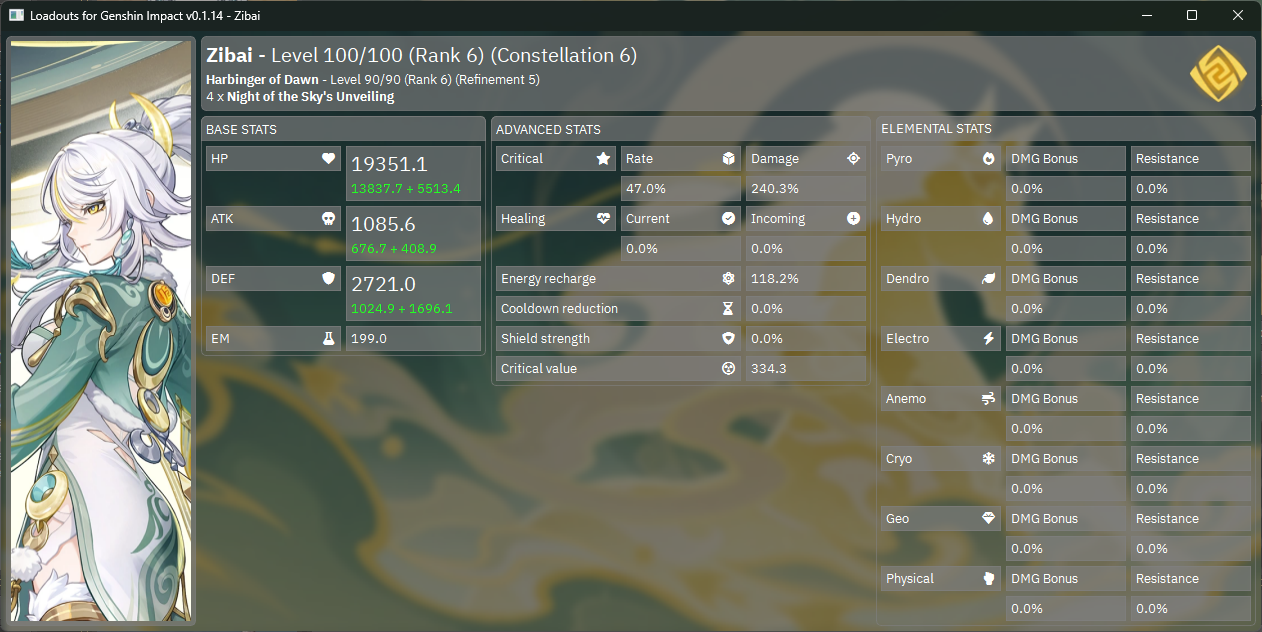Click the Harbinger of Dawn weapon name
The width and height of the screenshot is (1262, 632).
(263, 79)
